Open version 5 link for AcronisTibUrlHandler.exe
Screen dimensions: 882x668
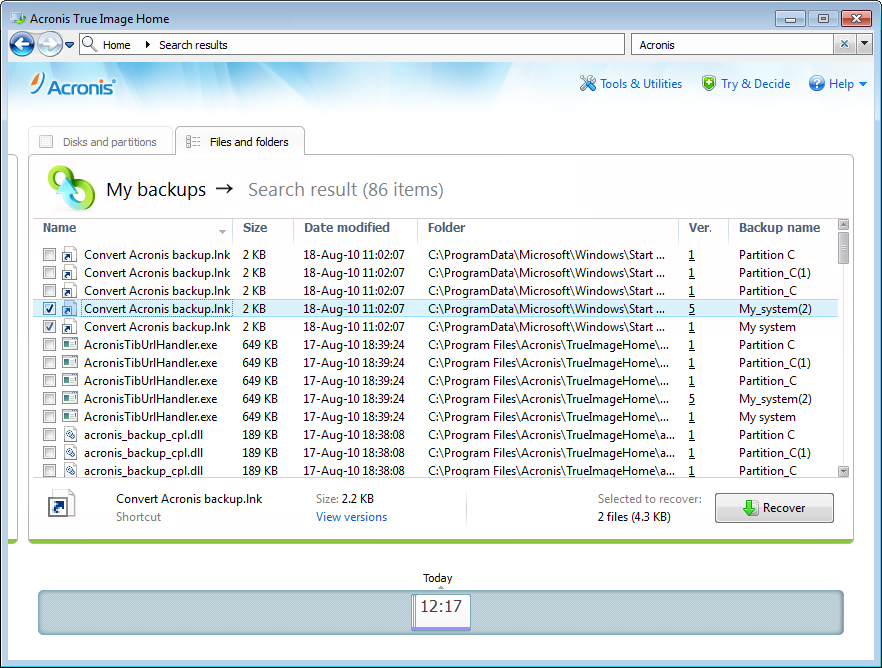691,399
